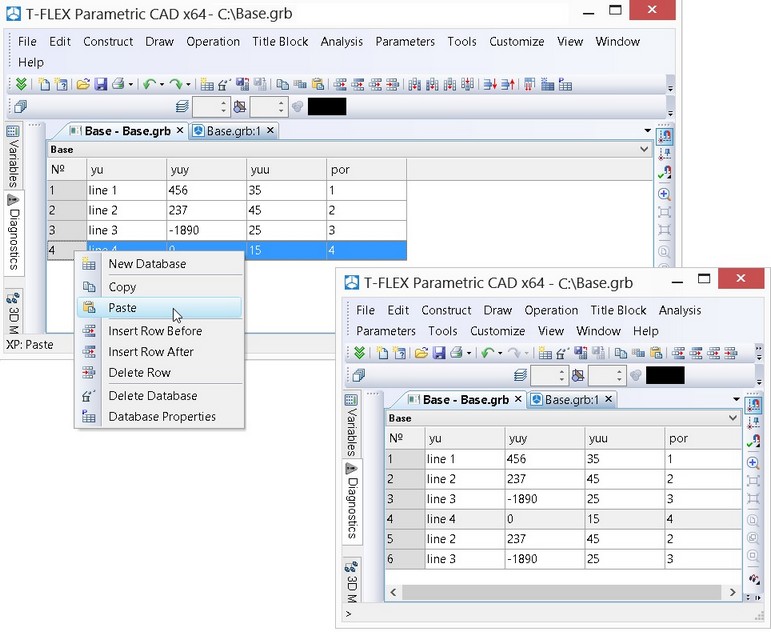Screen dimensions: 771x632
Task: Click the por column header in the front window
Action: coord(703,438)
